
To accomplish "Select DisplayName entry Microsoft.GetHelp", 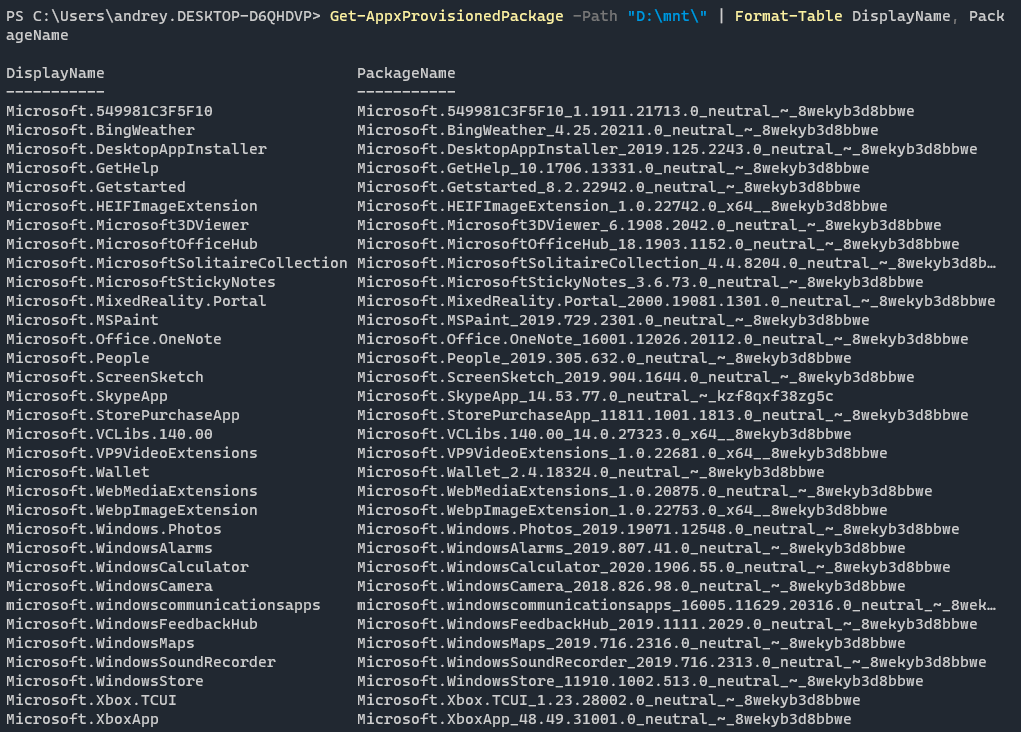I will point(83,168).
